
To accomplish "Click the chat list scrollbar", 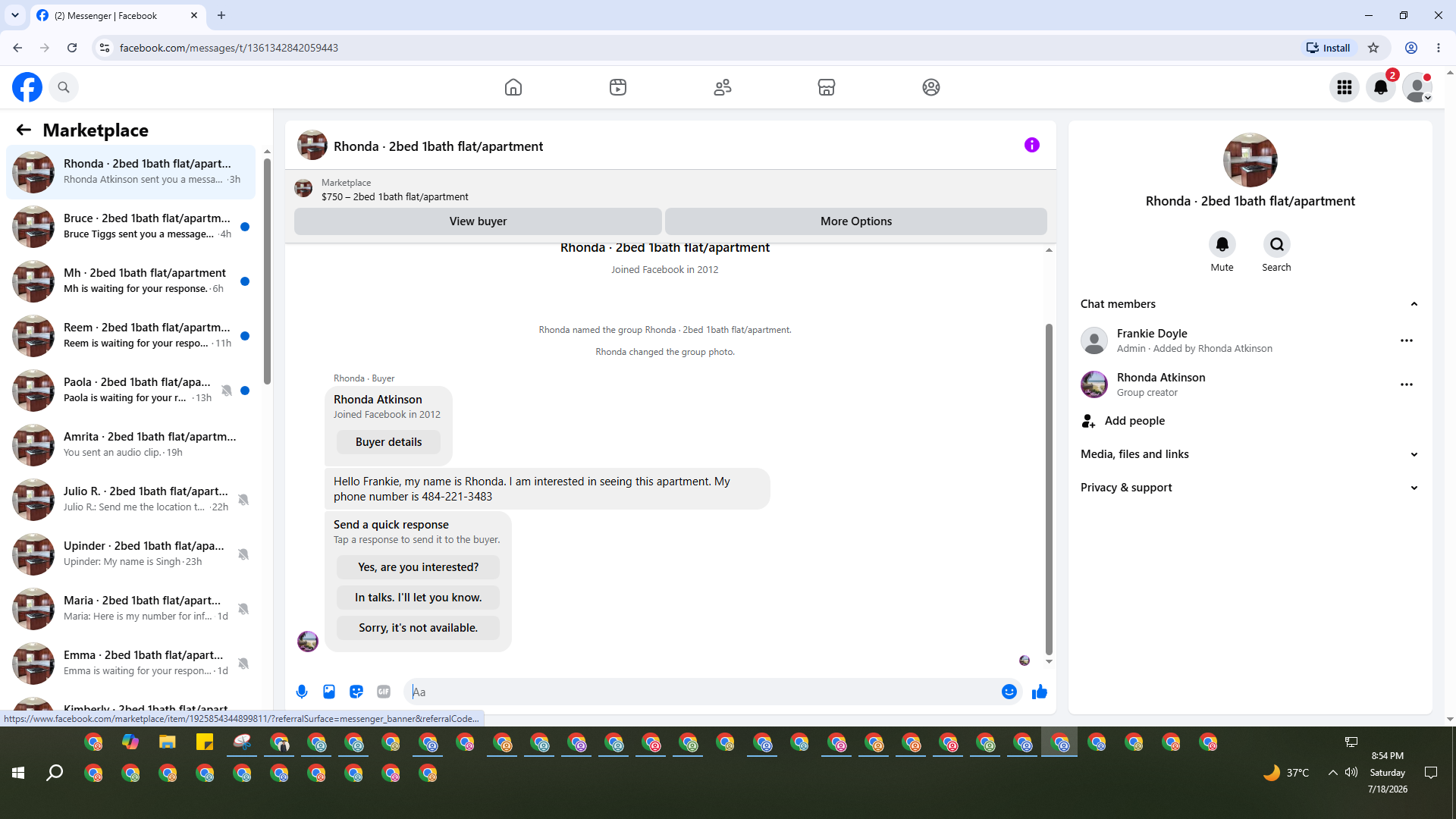I will click(267, 271).
